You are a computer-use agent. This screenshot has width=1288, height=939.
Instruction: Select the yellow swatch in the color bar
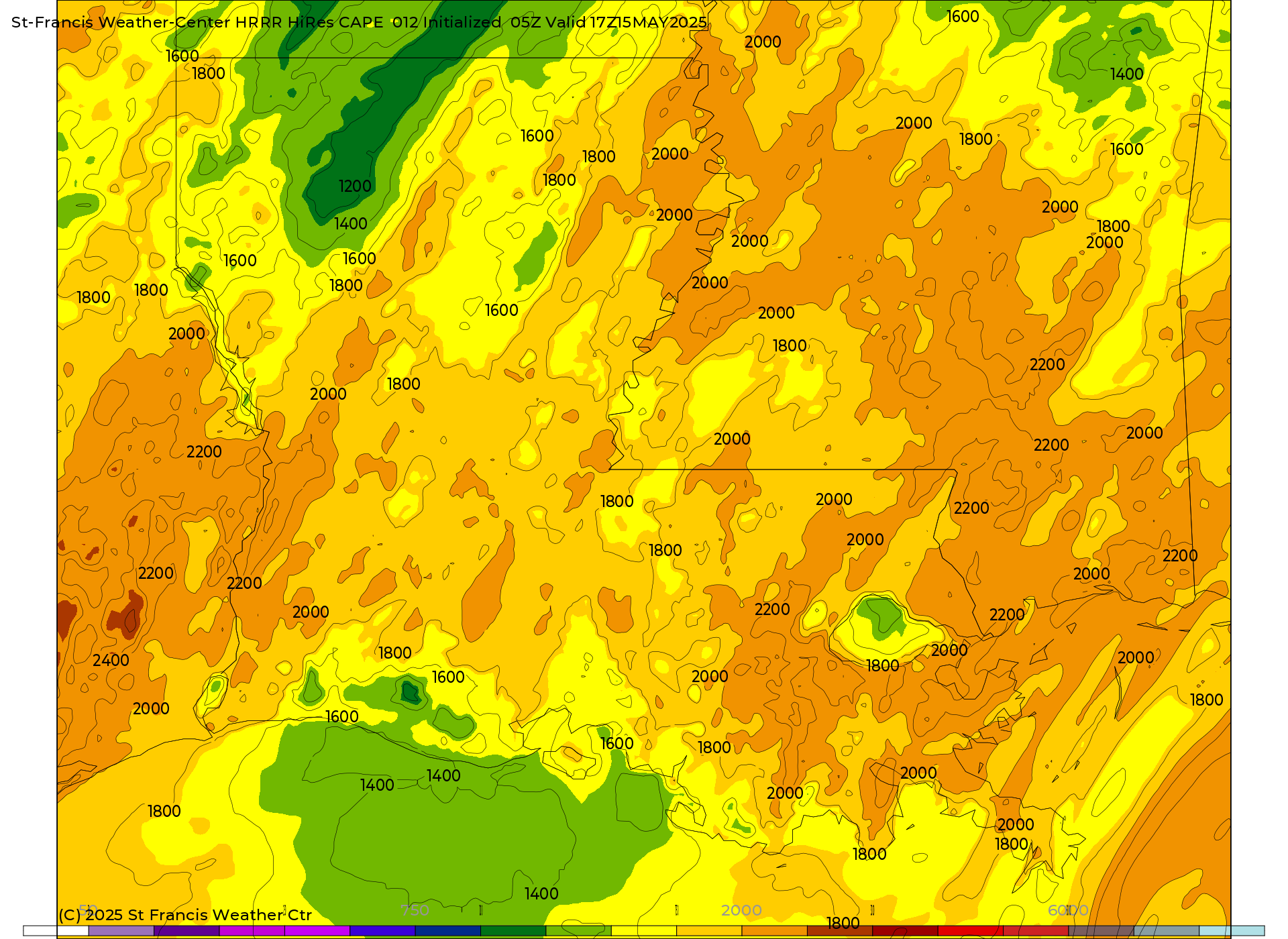(644, 931)
